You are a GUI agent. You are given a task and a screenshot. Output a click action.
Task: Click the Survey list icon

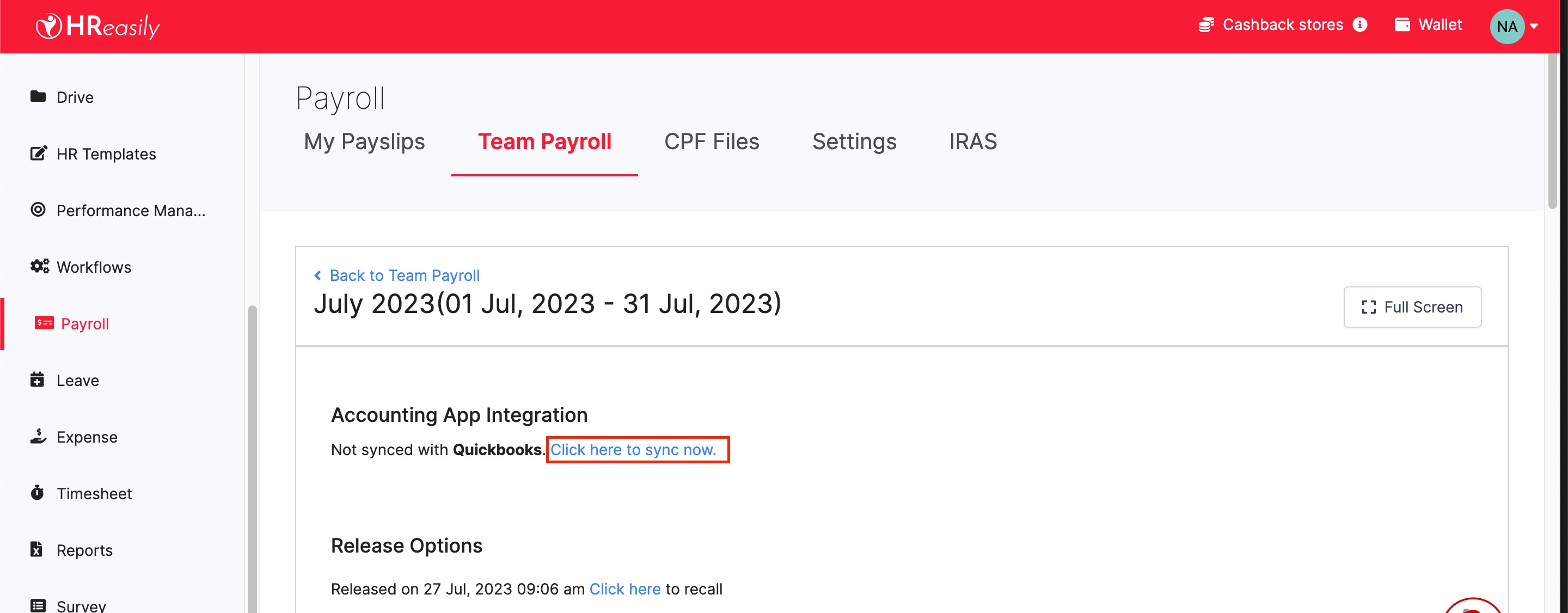(x=38, y=606)
